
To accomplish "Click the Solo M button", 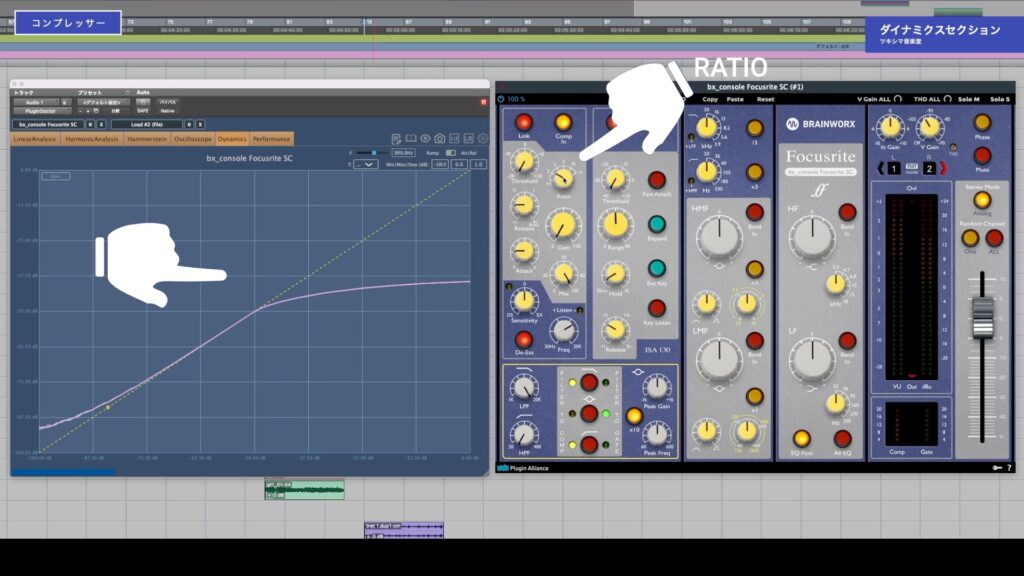I will click(968, 99).
